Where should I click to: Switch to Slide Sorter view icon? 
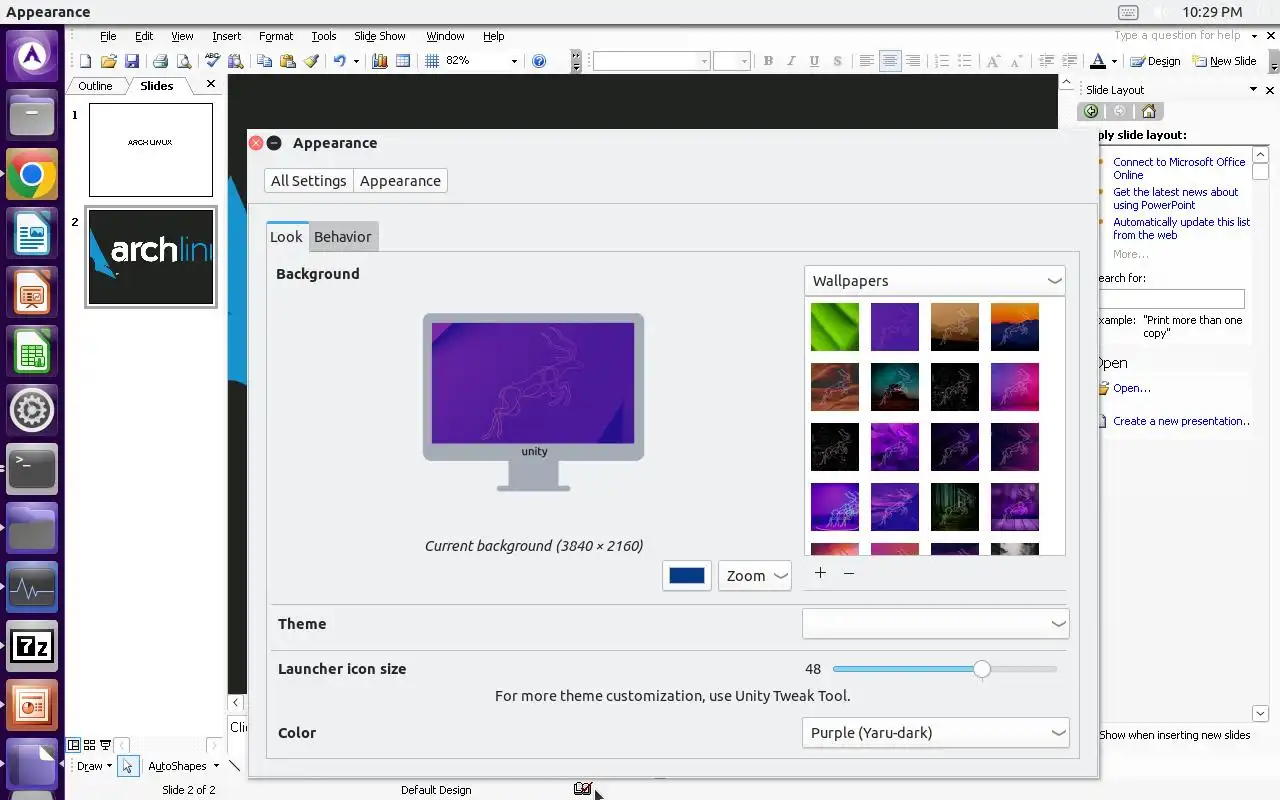pyautogui.click(x=89, y=745)
